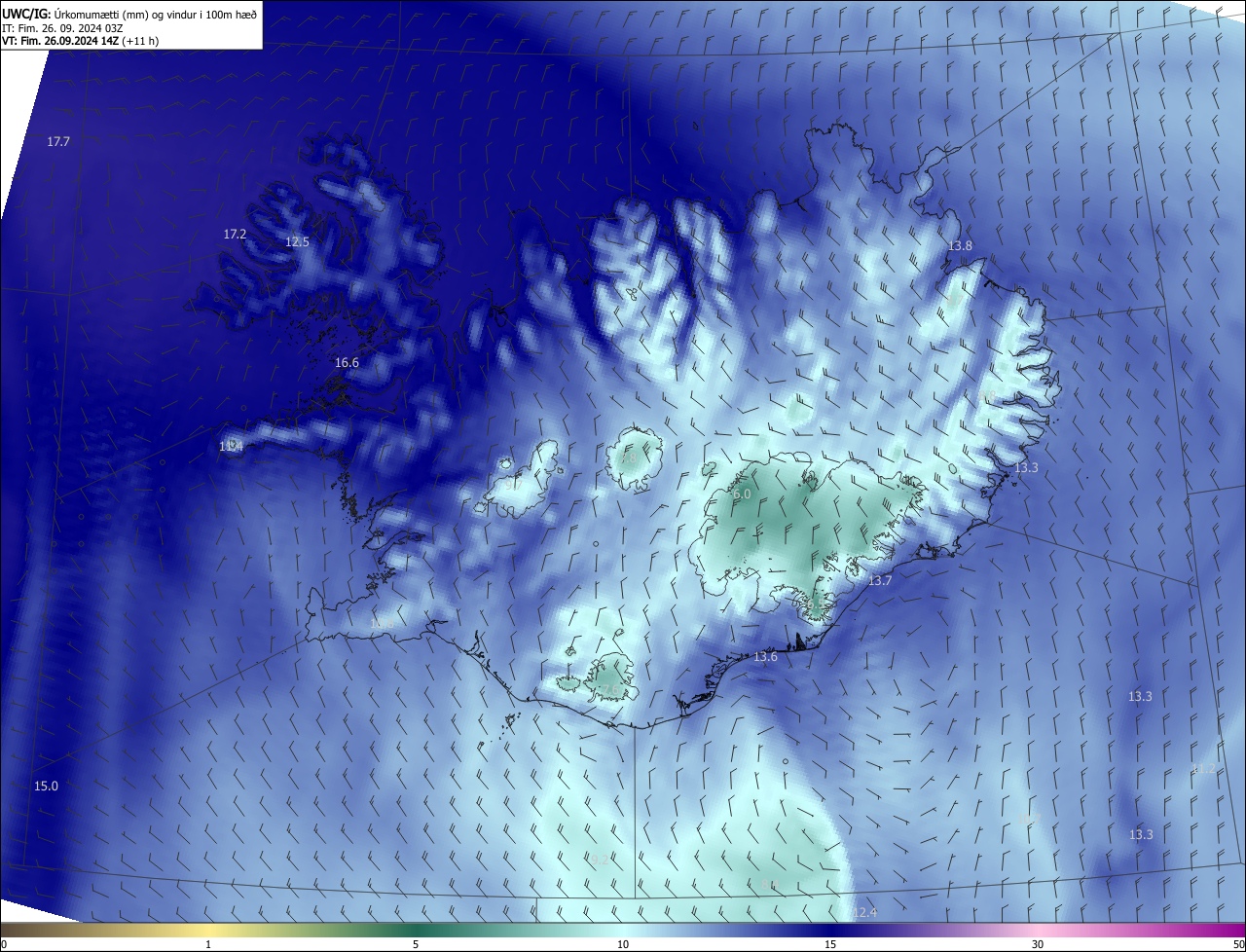Click the 5 tick on the color scale
1246x952 pixels.
pyautogui.click(x=416, y=944)
